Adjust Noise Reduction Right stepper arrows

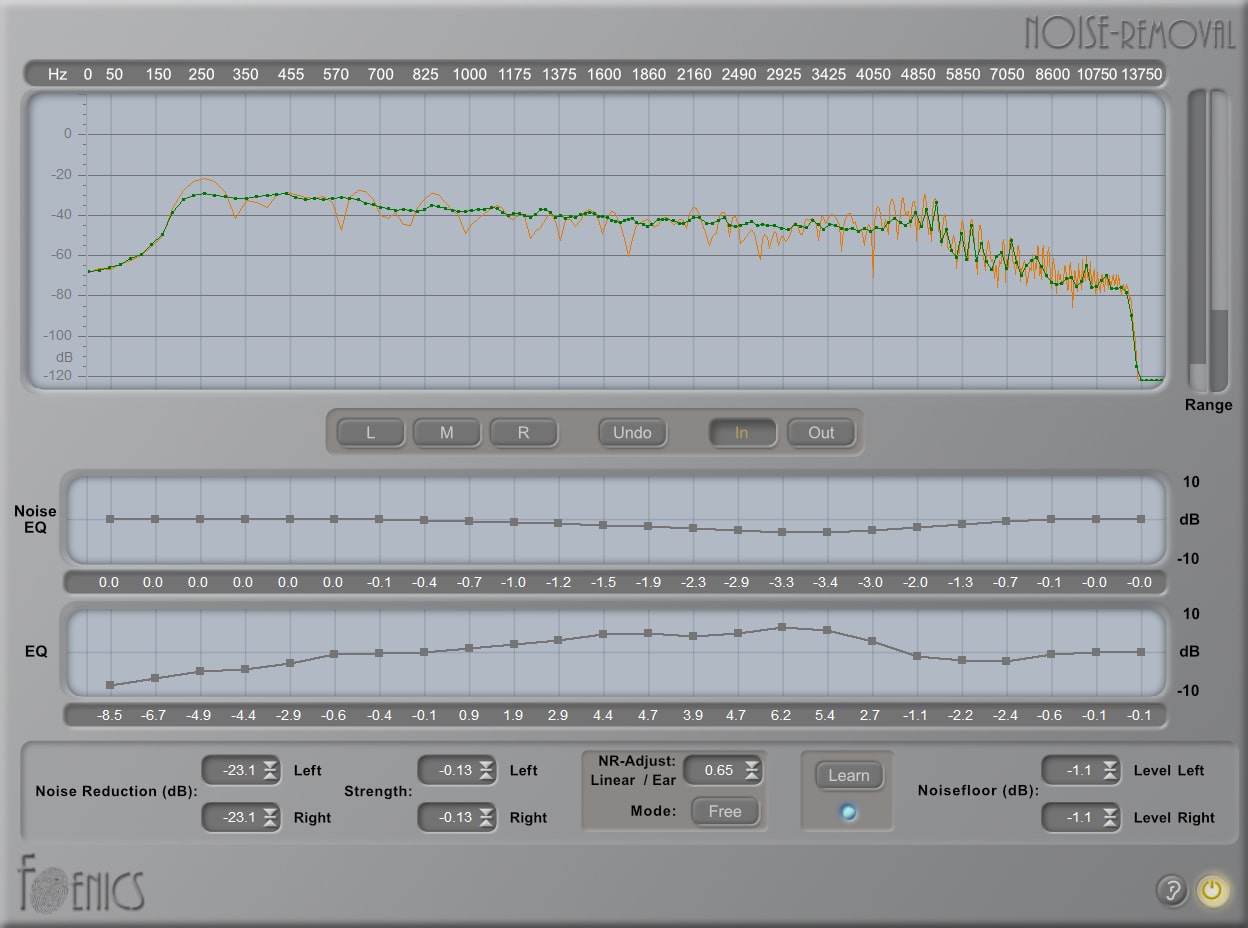[270, 817]
